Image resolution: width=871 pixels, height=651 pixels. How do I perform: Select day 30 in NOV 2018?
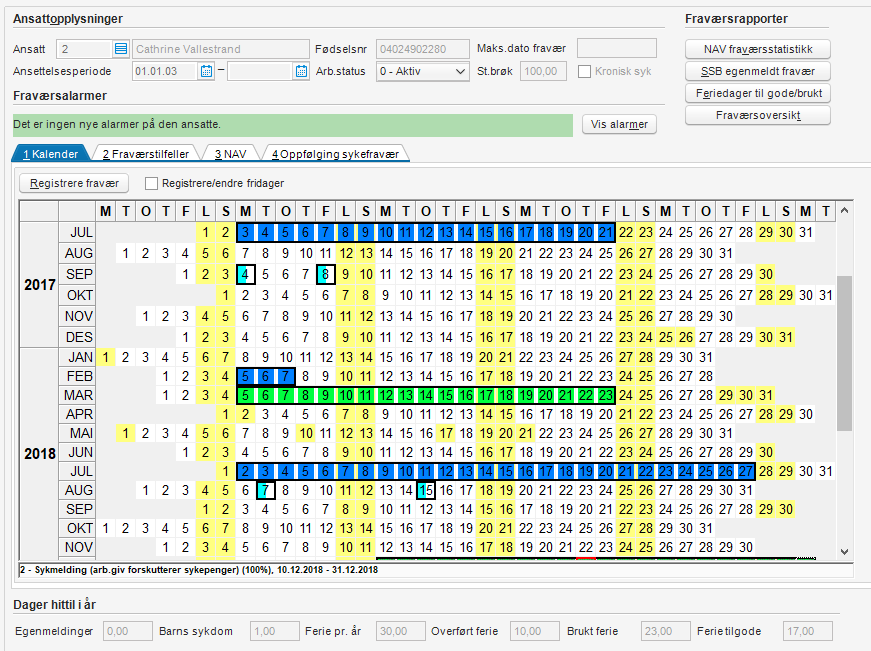[x=745, y=547]
